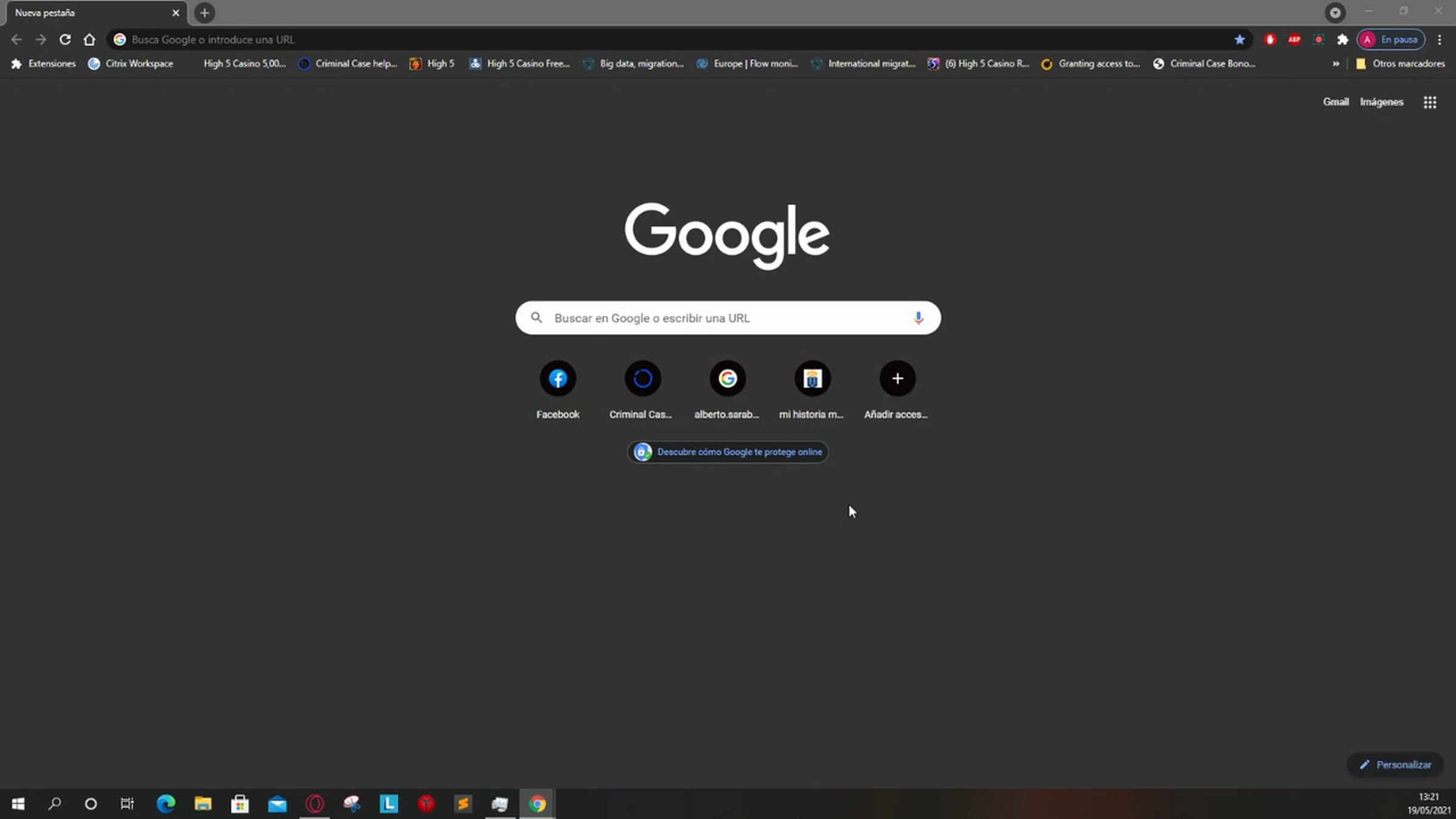
Task: Open a new tab with plus button
Action: 204,13
